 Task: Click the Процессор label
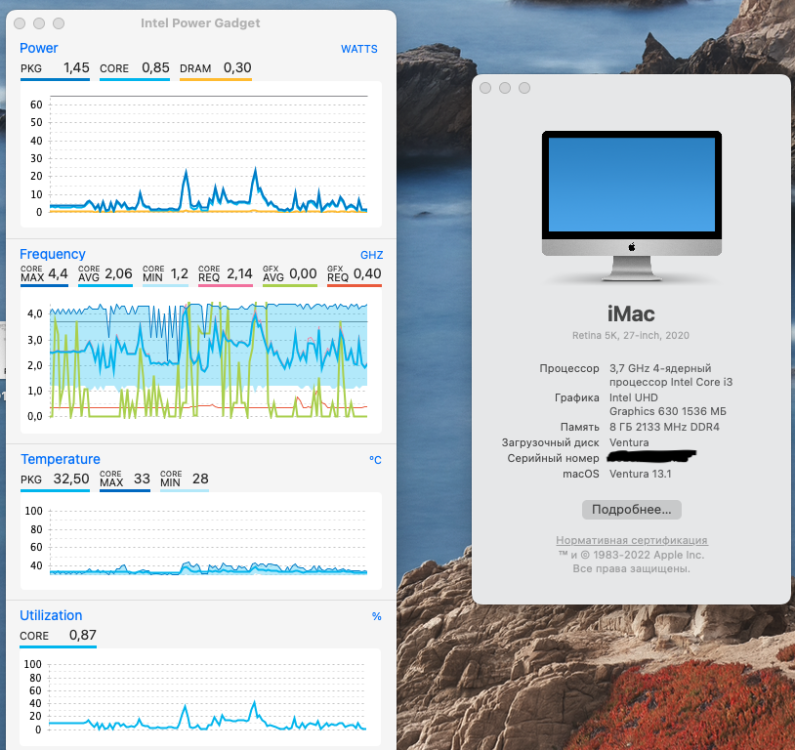569,368
